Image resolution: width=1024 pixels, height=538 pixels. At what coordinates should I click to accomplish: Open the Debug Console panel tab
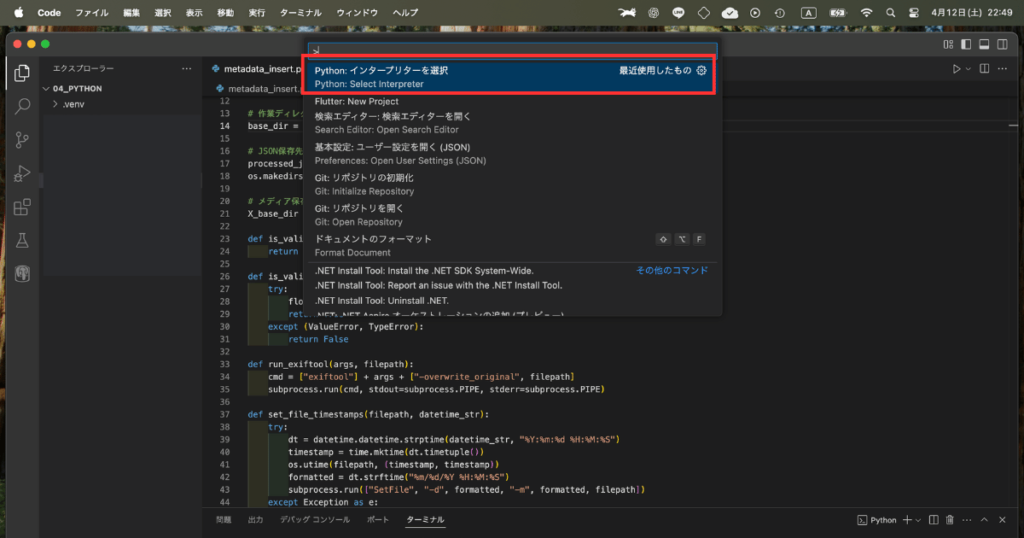(315, 520)
